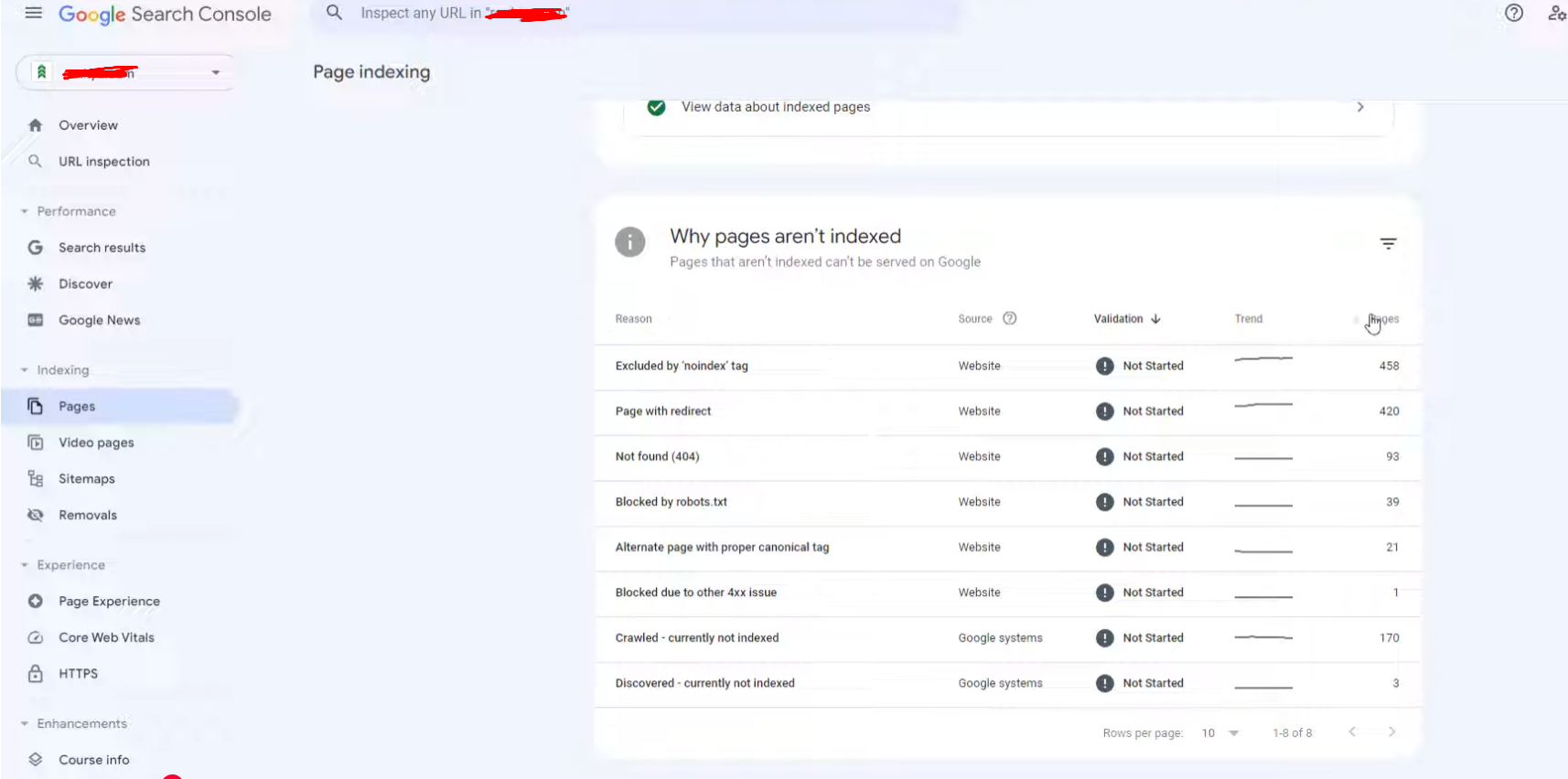This screenshot has width=1568, height=779.
Task: Open View data about indexed pages
Action: [x=1008, y=108]
